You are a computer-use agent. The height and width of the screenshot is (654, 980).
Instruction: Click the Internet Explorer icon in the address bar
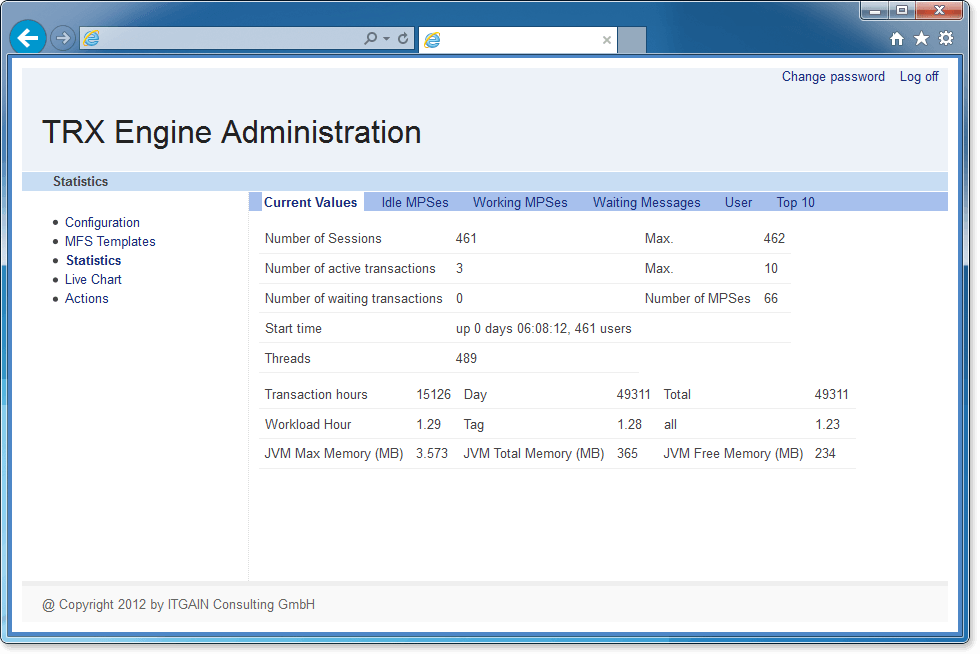[x=91, y=37]
